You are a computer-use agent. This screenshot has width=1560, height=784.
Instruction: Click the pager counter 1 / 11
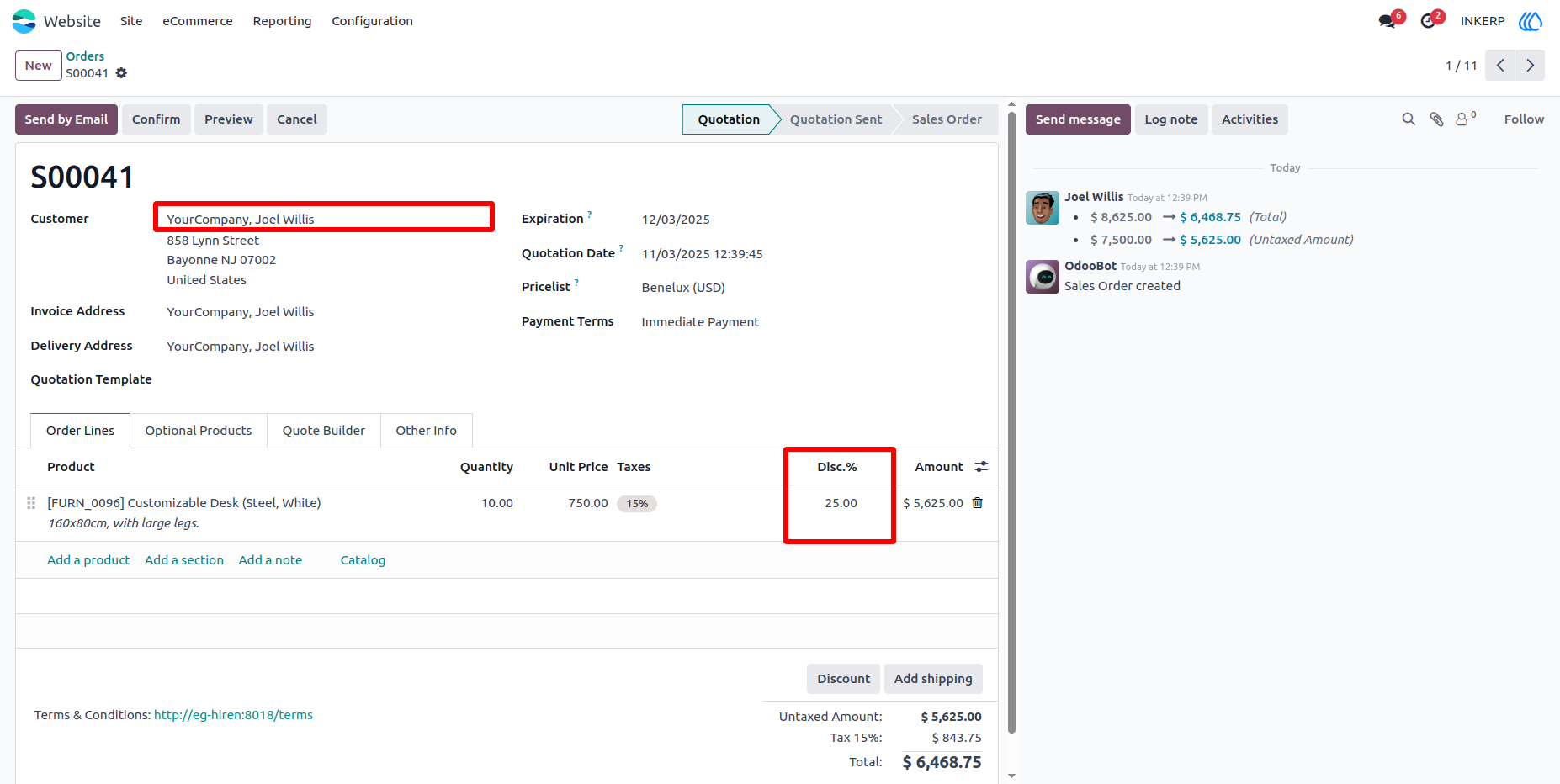[1461, 66]
